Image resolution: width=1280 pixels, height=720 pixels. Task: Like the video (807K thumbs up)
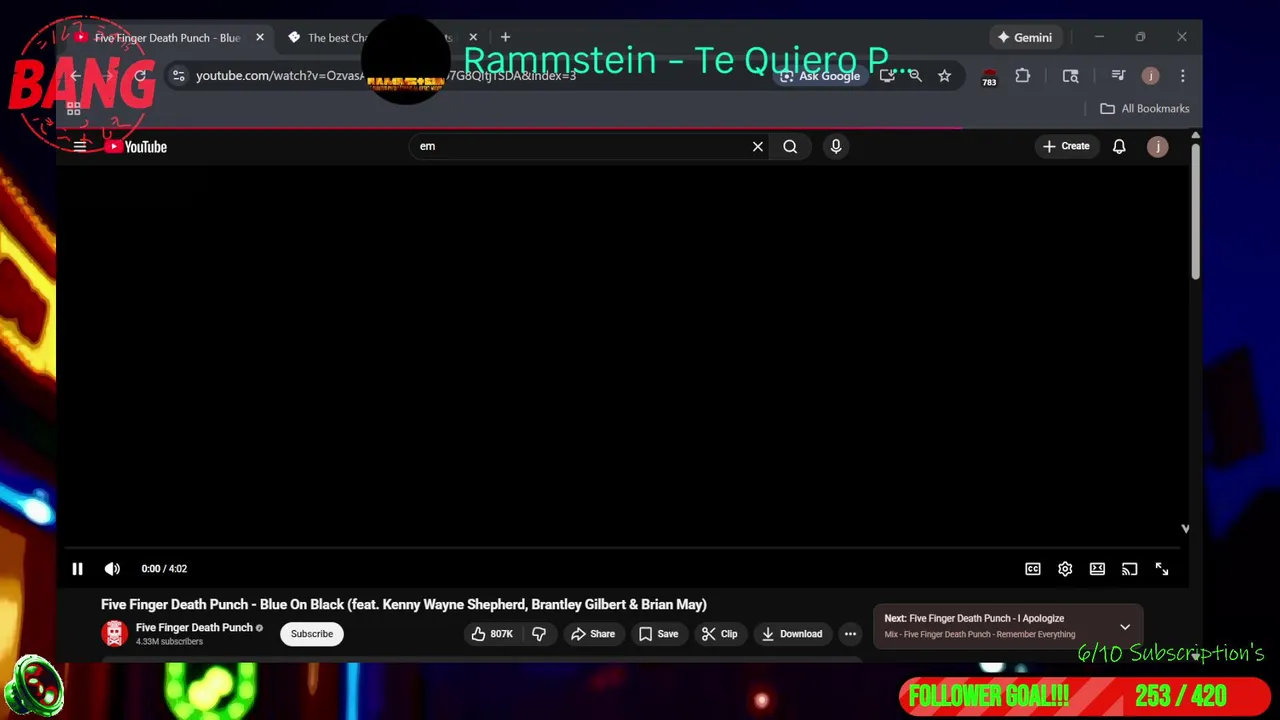[x=492, y=634]
